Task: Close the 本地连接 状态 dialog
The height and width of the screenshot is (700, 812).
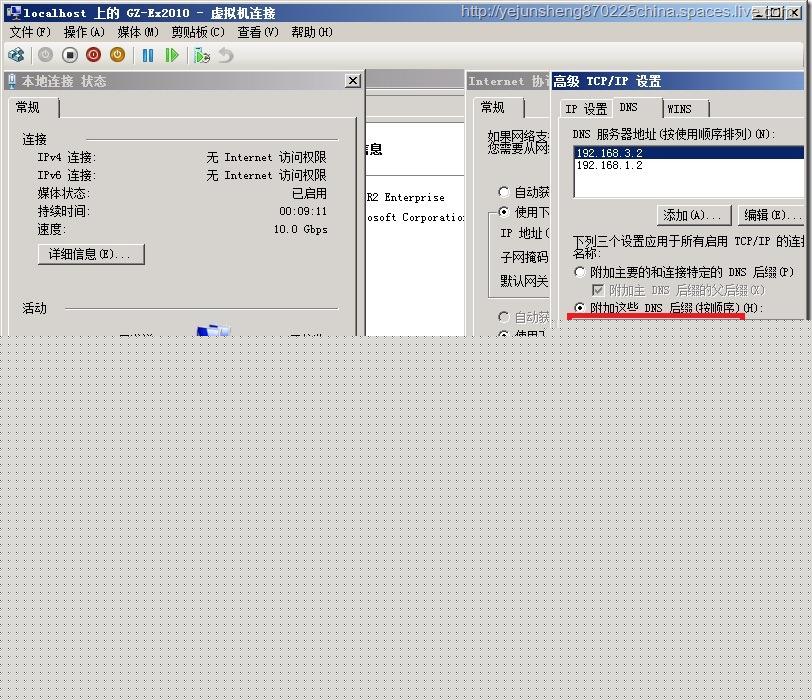Action: (353, 81)
